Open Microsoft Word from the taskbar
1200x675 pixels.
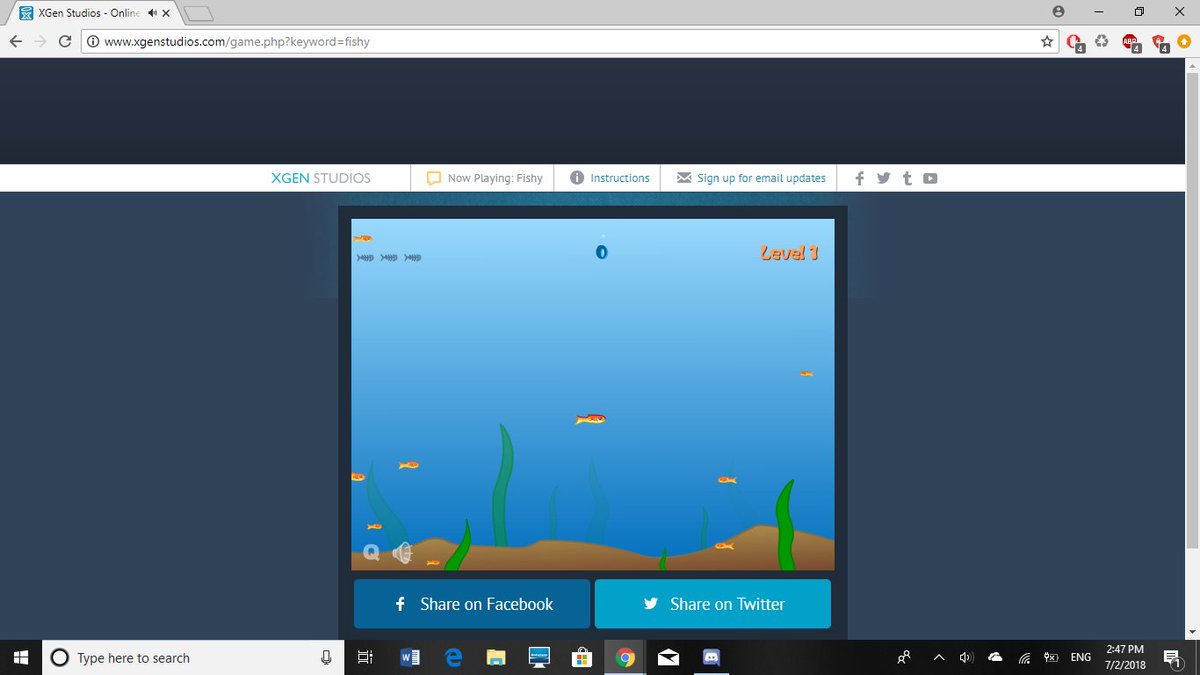coord(409,657)
